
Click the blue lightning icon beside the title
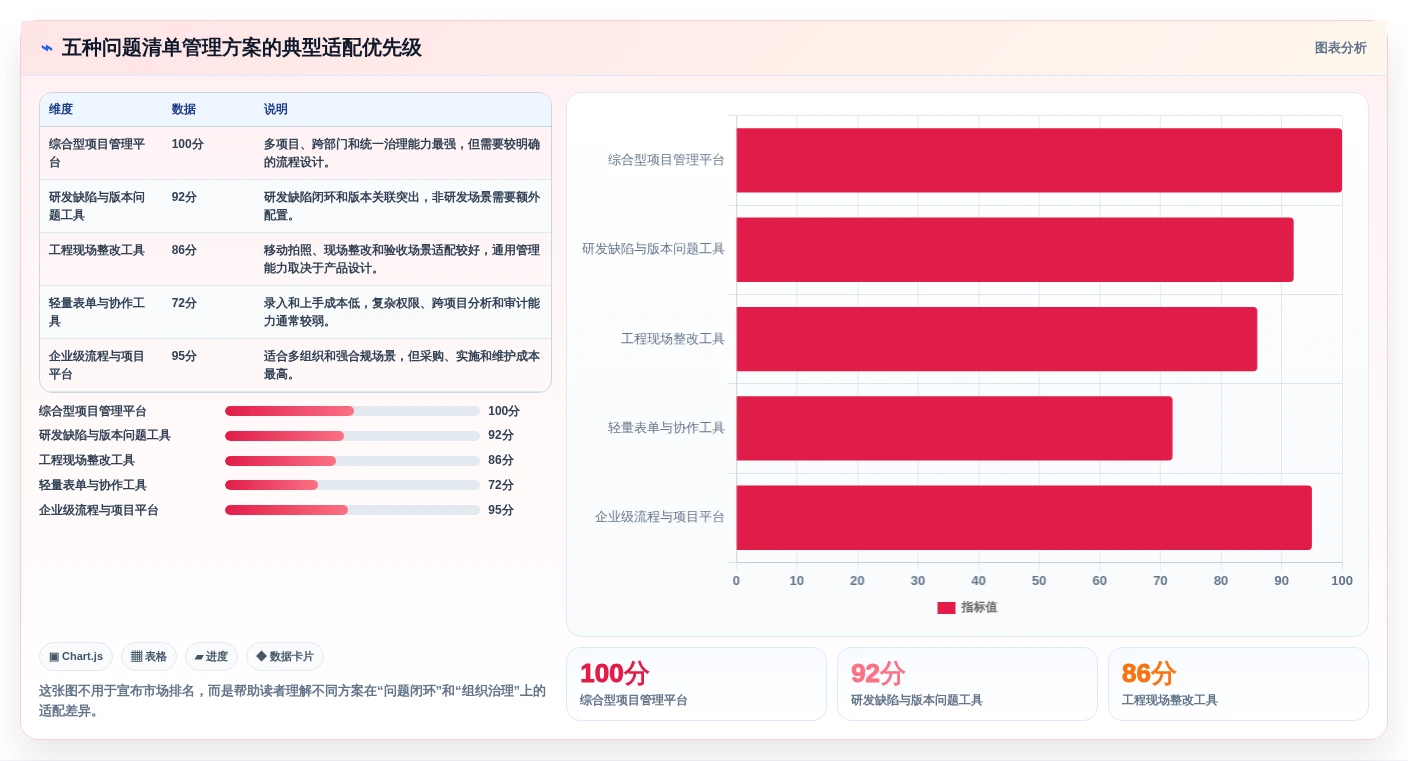tap(47, 48)
